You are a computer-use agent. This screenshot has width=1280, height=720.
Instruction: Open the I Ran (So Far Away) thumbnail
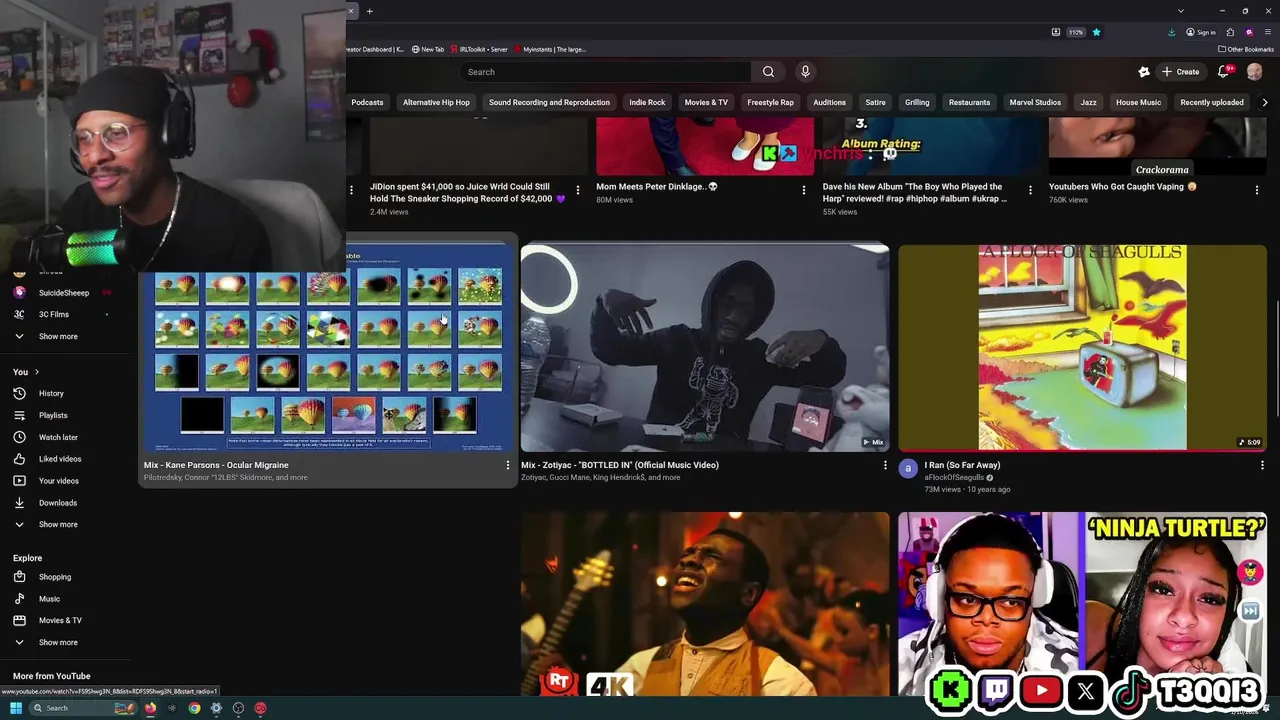point(1082,348)
